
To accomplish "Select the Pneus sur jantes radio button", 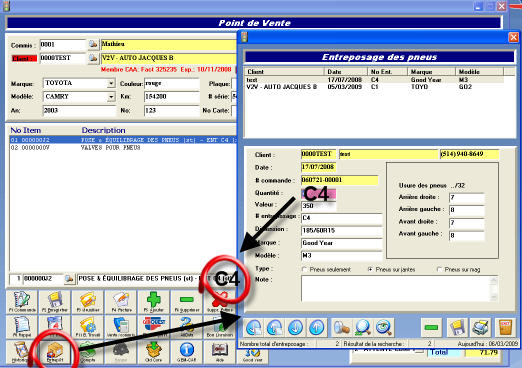I will click(370, 269).
